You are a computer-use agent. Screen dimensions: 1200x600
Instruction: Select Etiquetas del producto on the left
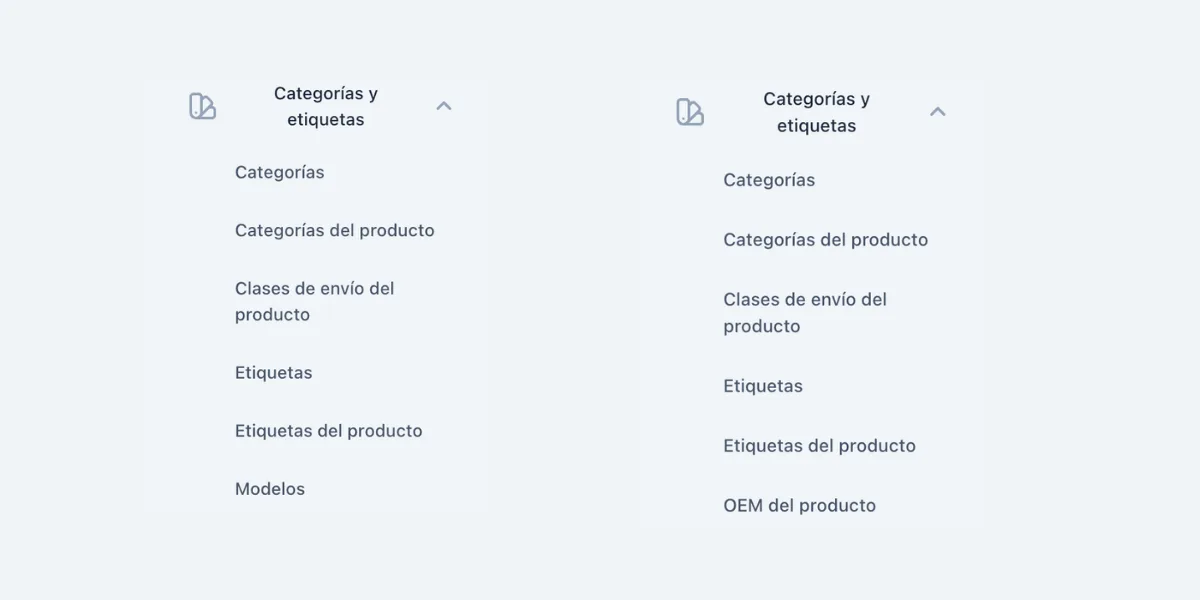tap(329, 430)
